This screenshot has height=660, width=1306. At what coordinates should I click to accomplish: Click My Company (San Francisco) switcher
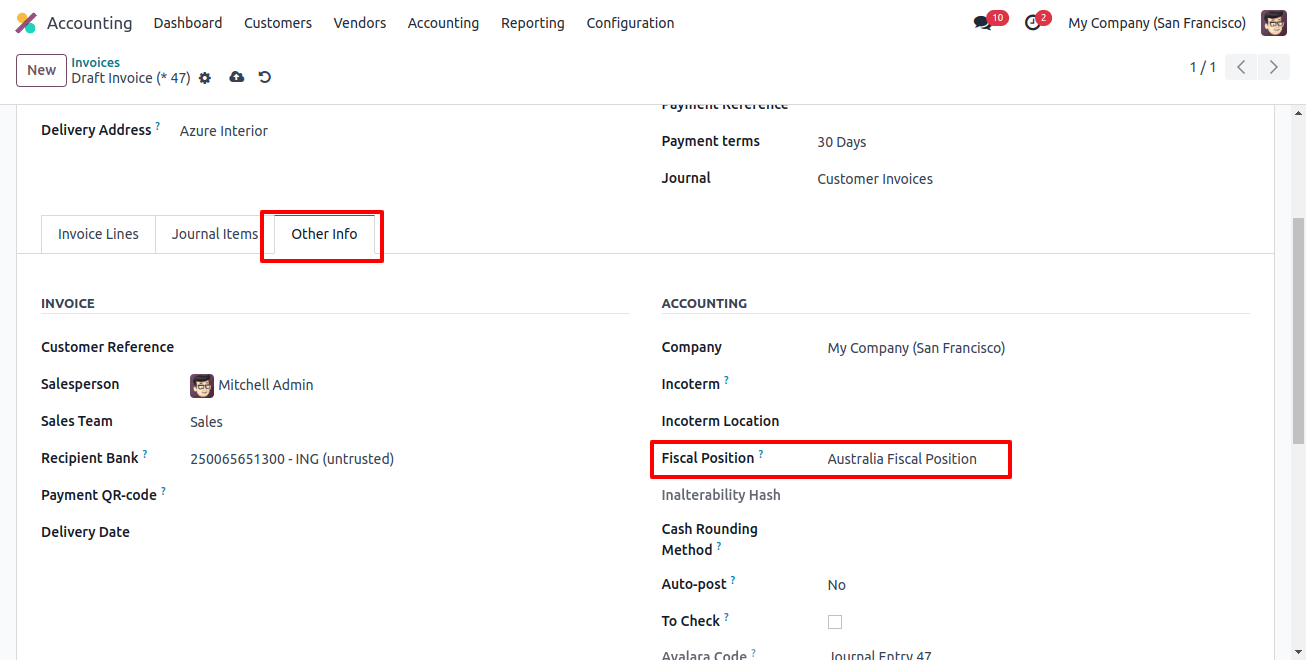(x=1157, y=23)
